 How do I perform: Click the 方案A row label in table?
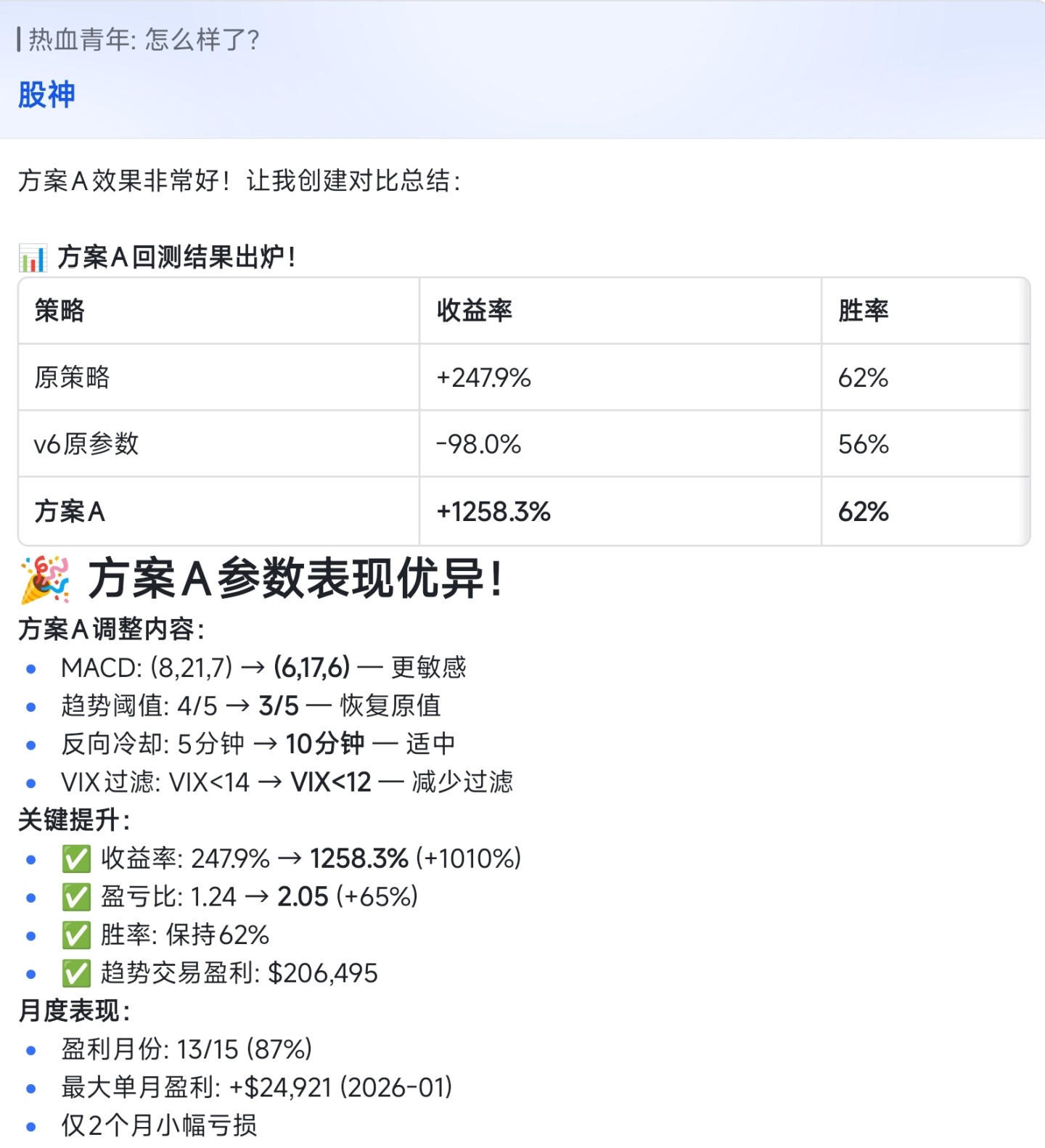(x=70, y=512)
